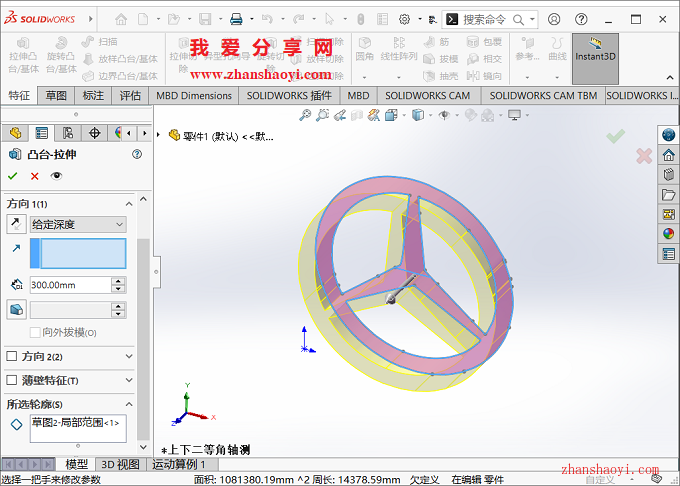Collapse the 方向 1 section
680x486 pixels.
click(129, 203)
